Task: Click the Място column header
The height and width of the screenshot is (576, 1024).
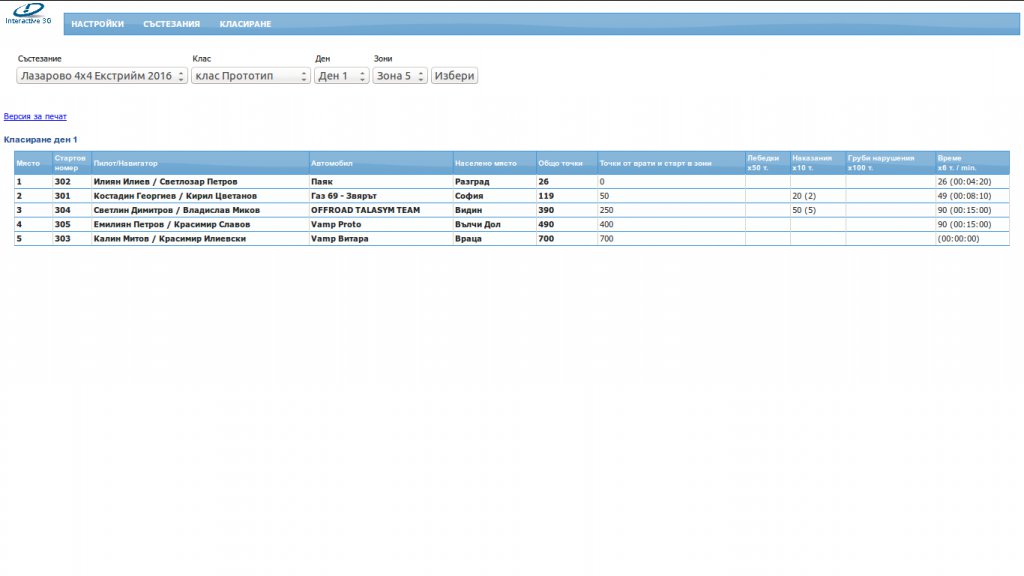Action: click(28, 163)
